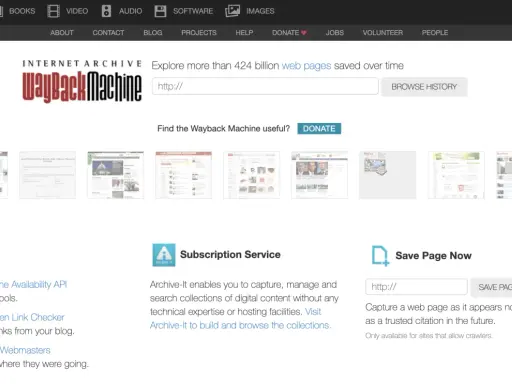
Task: Click the blue Donate button
Action: coord(319,129)
